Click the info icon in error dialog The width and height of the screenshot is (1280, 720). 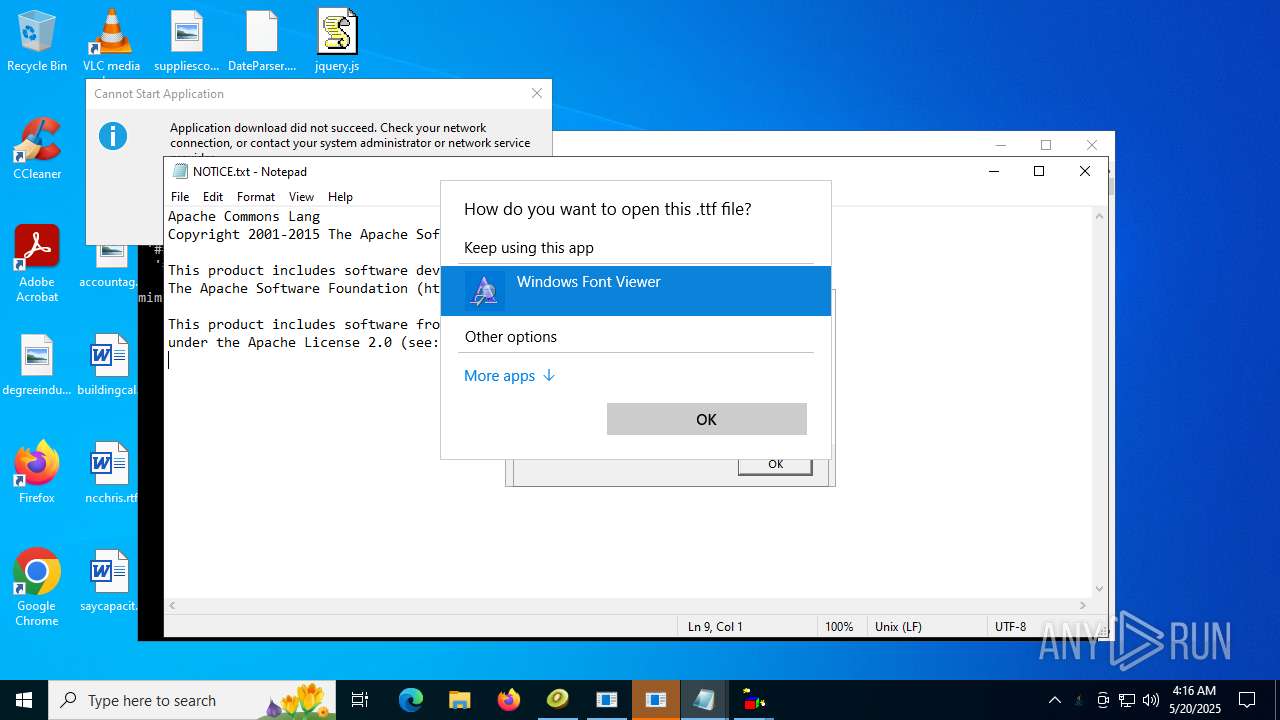click(113, 136)
